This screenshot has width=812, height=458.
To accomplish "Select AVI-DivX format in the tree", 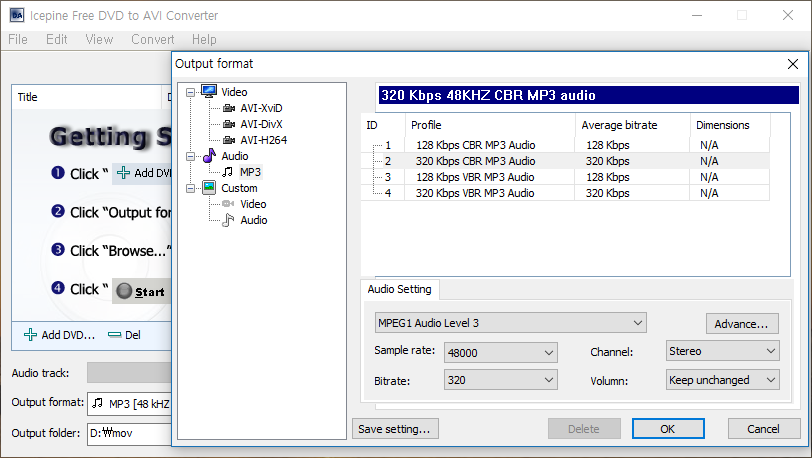I will point(261,124).
